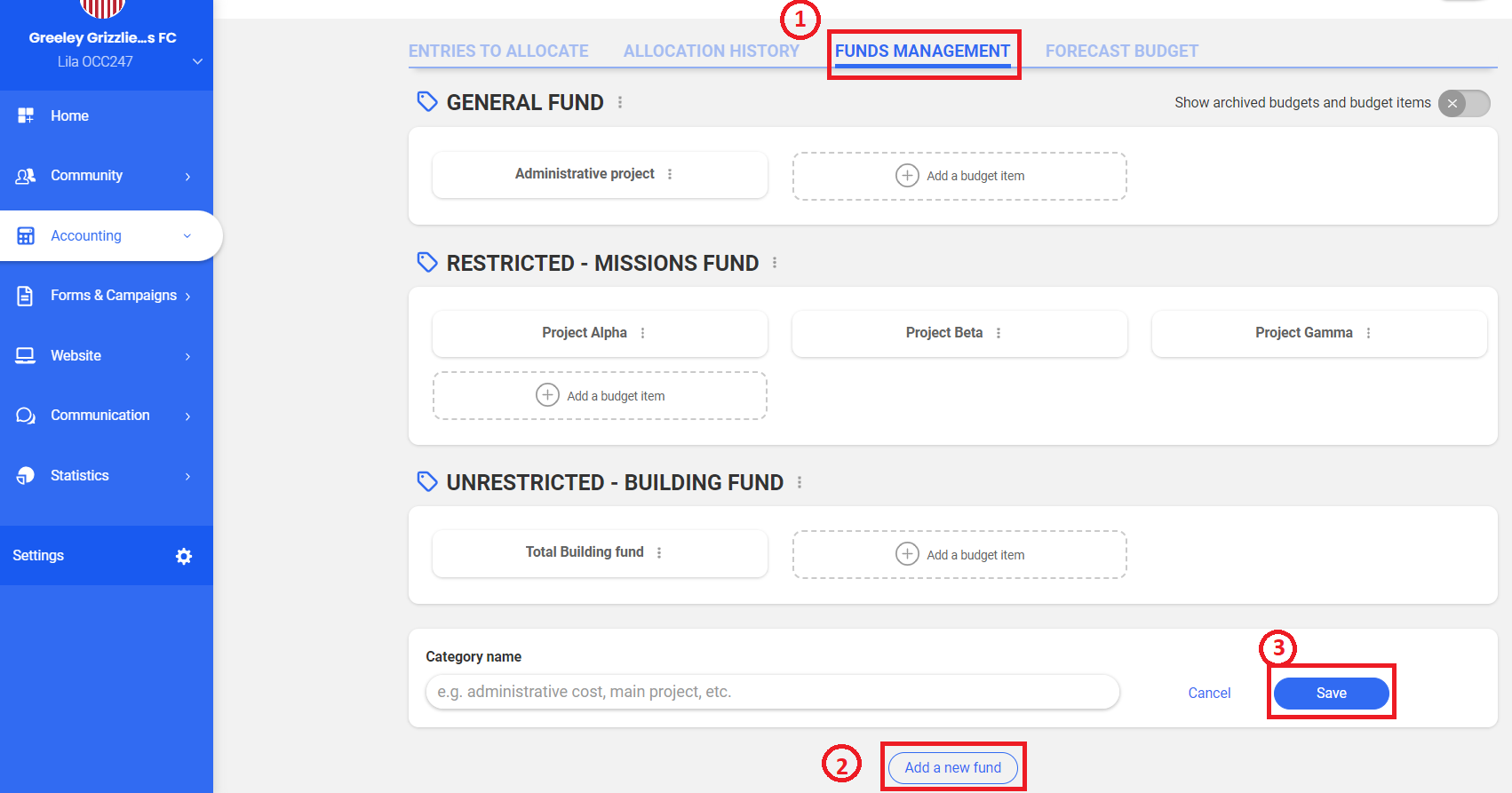Open the Entries to Allocate tab
Viewport: 1512px width, 793px height.
pyautogui.click(x=498, y=51)
